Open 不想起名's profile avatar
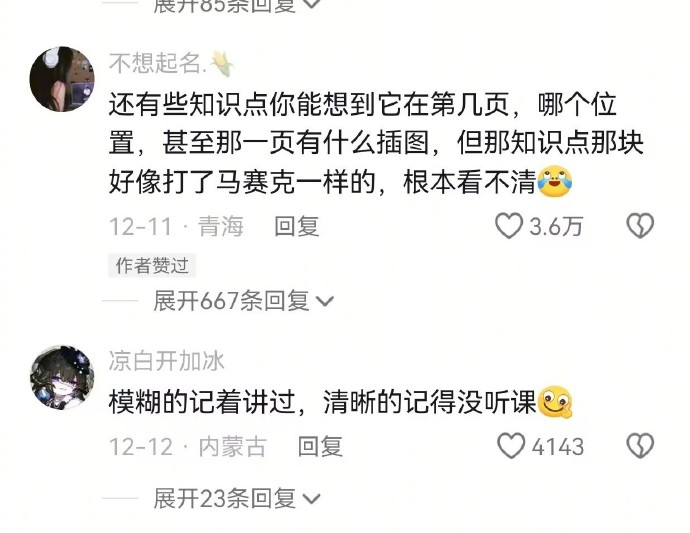The image size is (690, 533). (62, 79)
